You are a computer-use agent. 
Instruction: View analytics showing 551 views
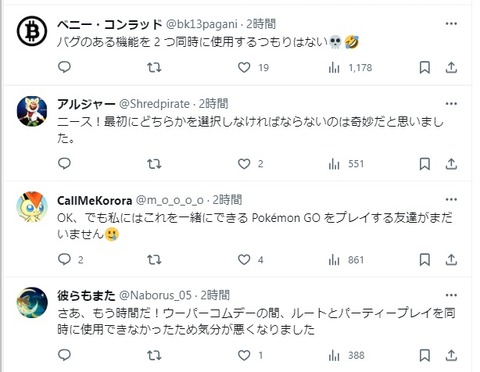pos(346,164)
